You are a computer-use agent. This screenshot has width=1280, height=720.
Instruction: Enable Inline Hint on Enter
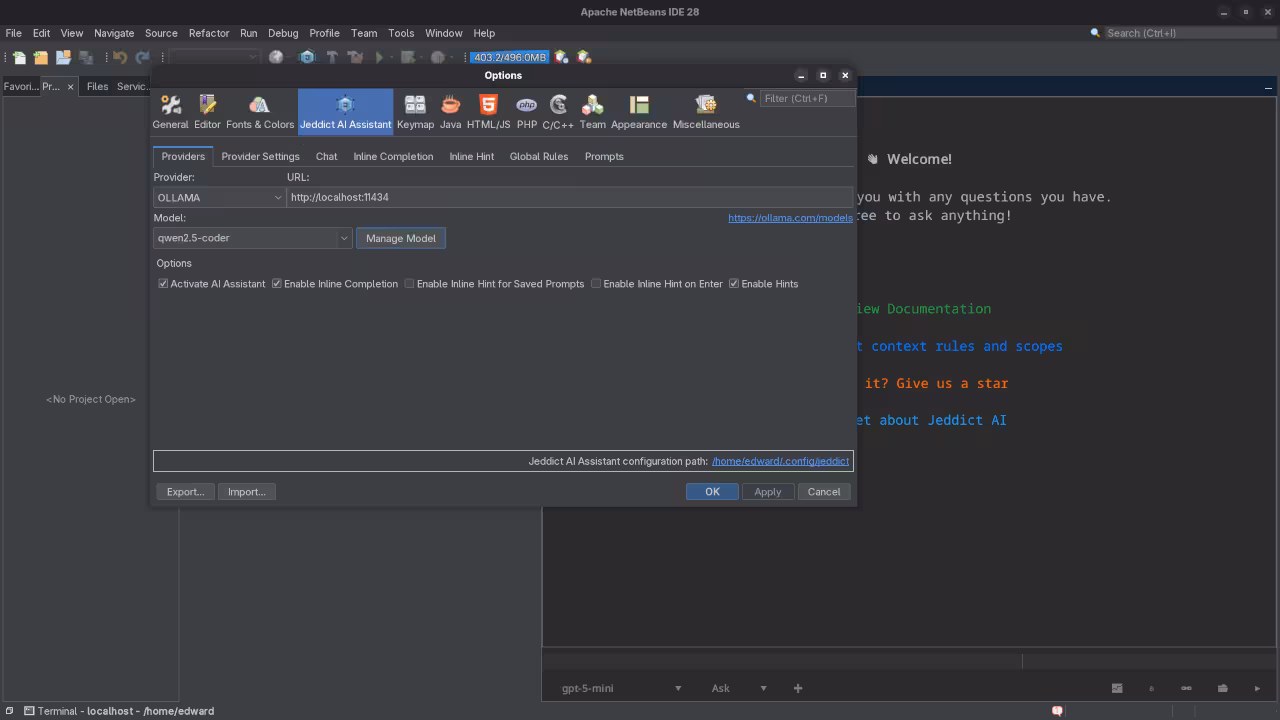tap(596, 283)
